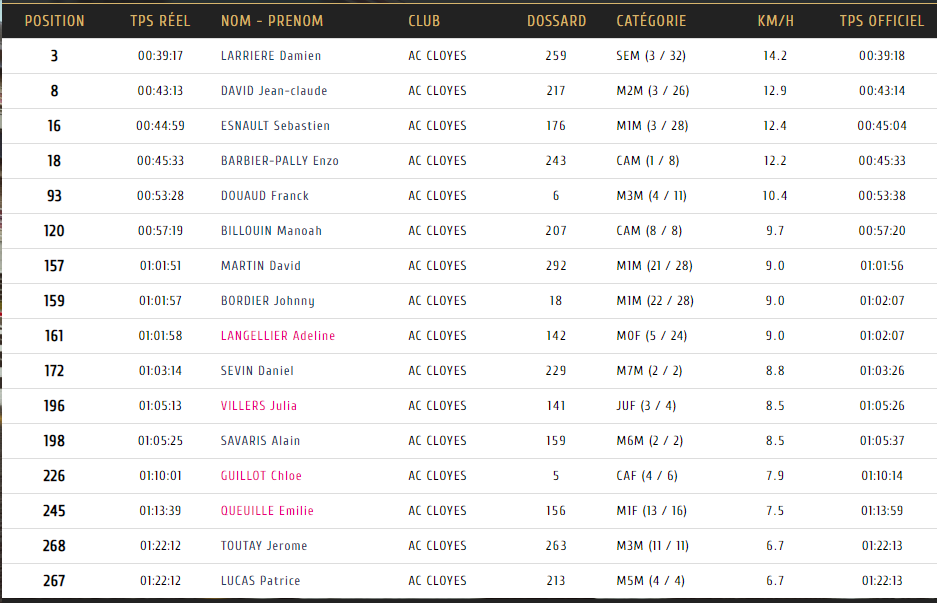Click the DOSSARD column header
Viewport: 937px width, 603px height.
pos(556,21)
